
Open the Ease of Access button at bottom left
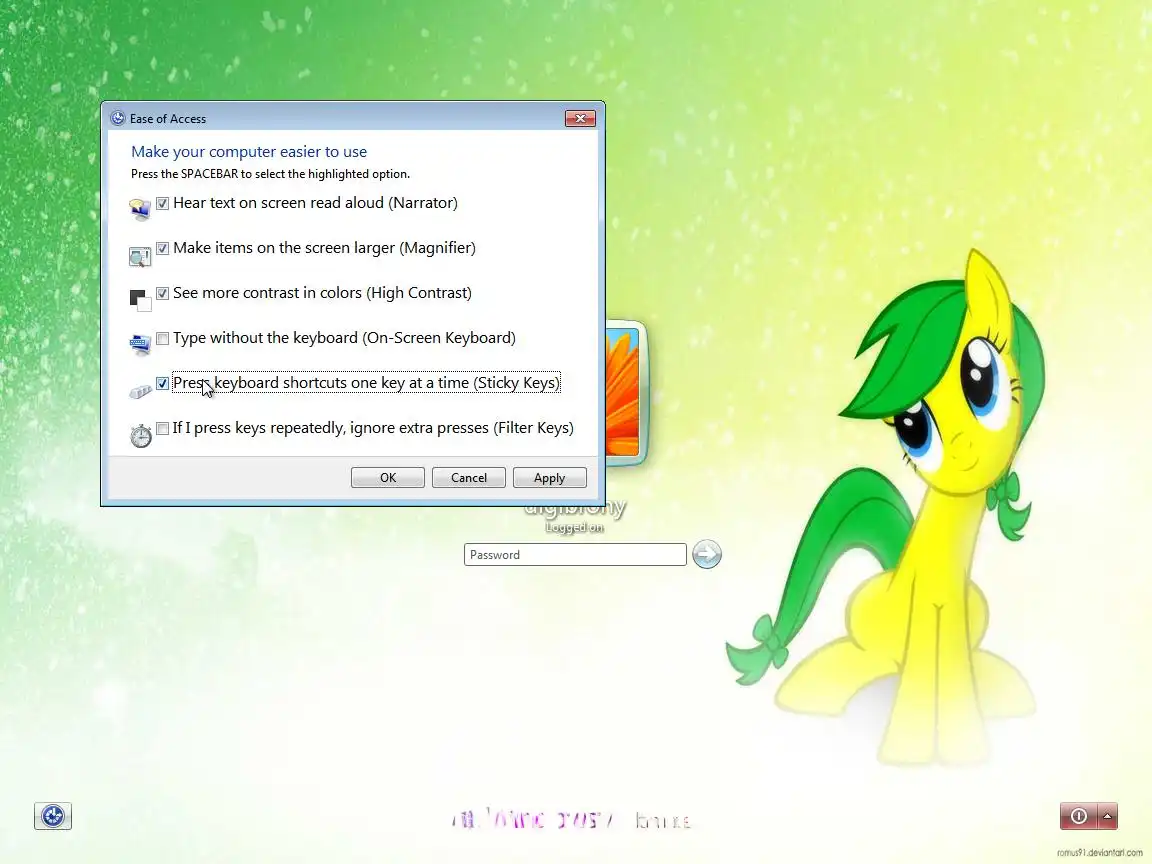coord(53,816)
